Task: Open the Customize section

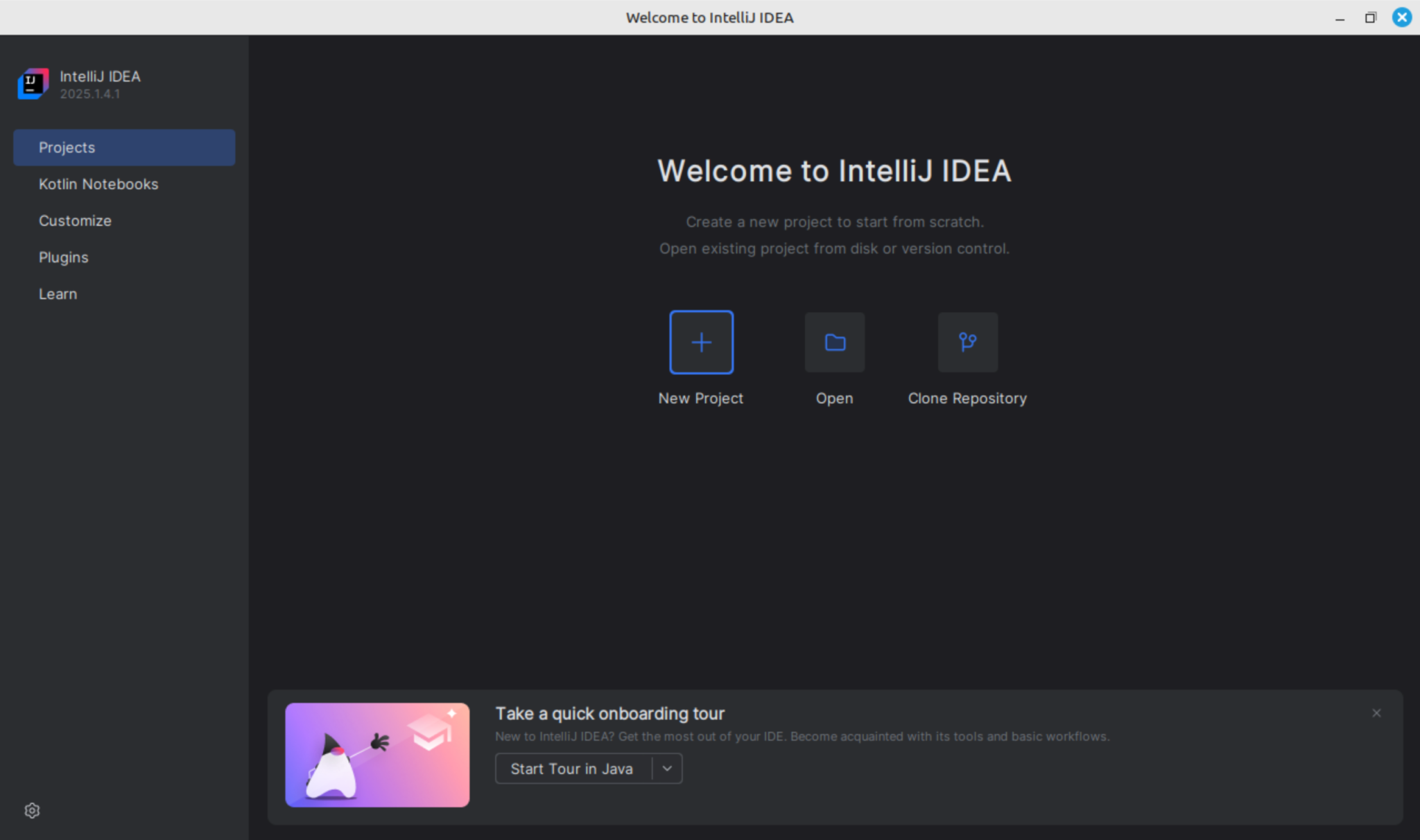Action: tap(75, 220)
